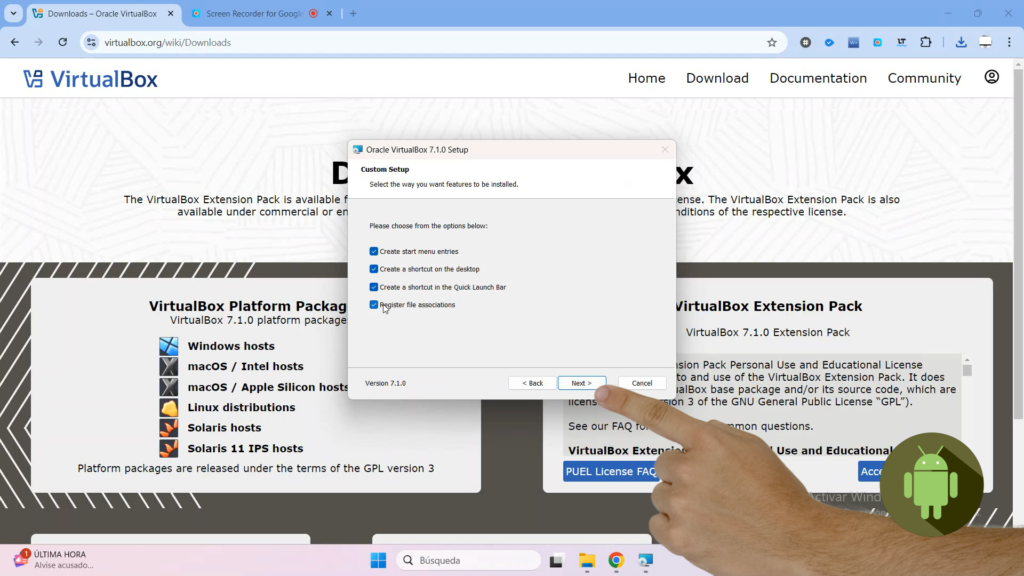The width and height of the screenshot is (1024, 576).
Task: Go to the Documentation menu item
Action: 818,78
